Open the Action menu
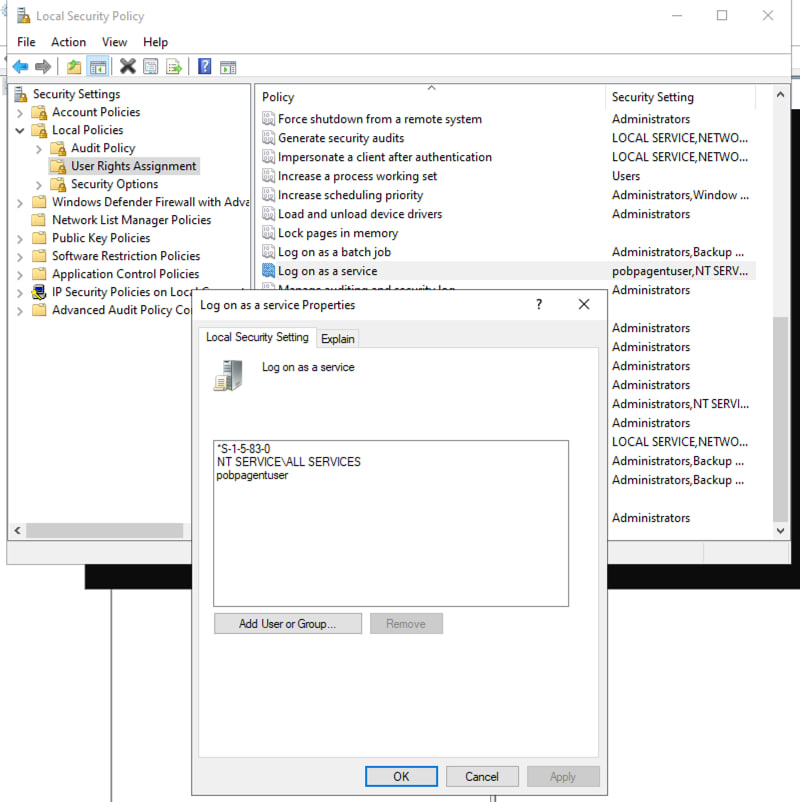This screenshot has width=800, height=802. click(x=69, y=42)
